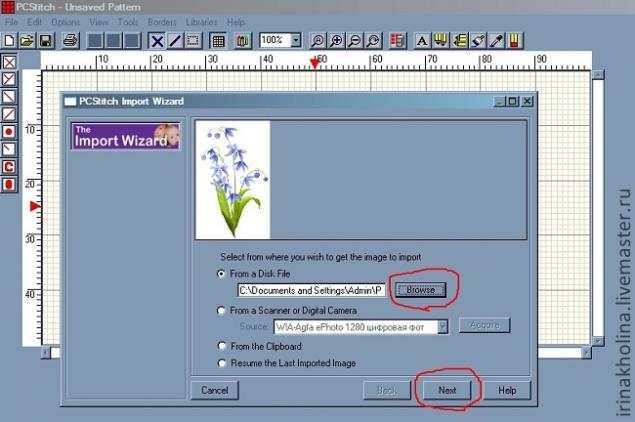Create a new pattern with toolbar icon
635x422 pixels.
9,41
